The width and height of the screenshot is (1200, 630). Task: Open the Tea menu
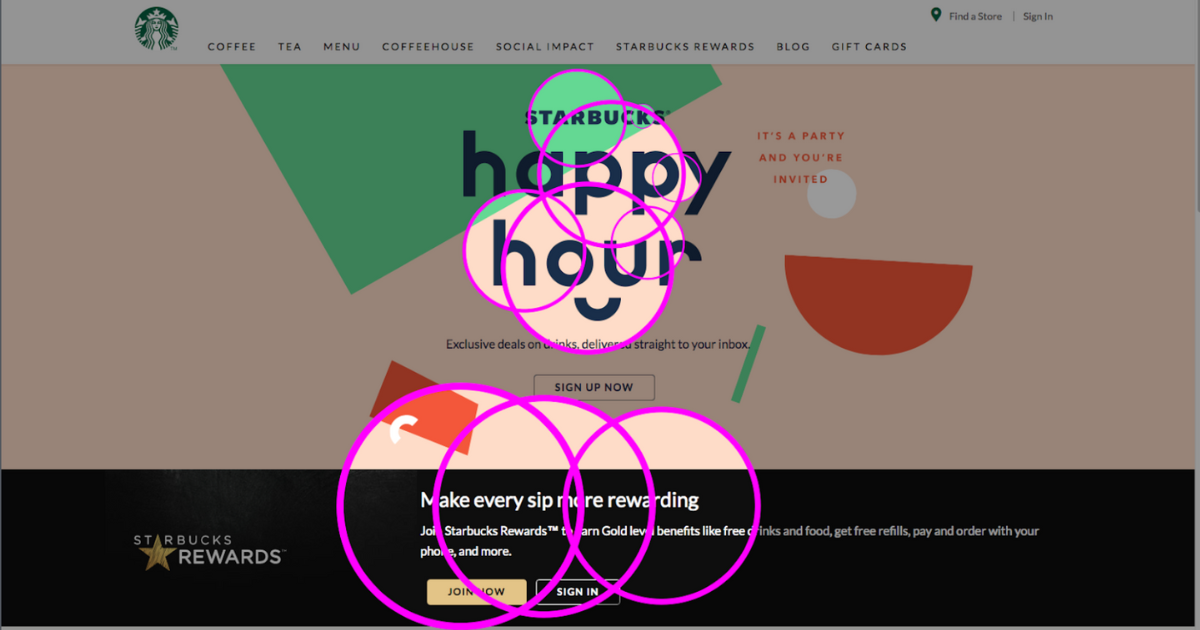pos(290,47)
